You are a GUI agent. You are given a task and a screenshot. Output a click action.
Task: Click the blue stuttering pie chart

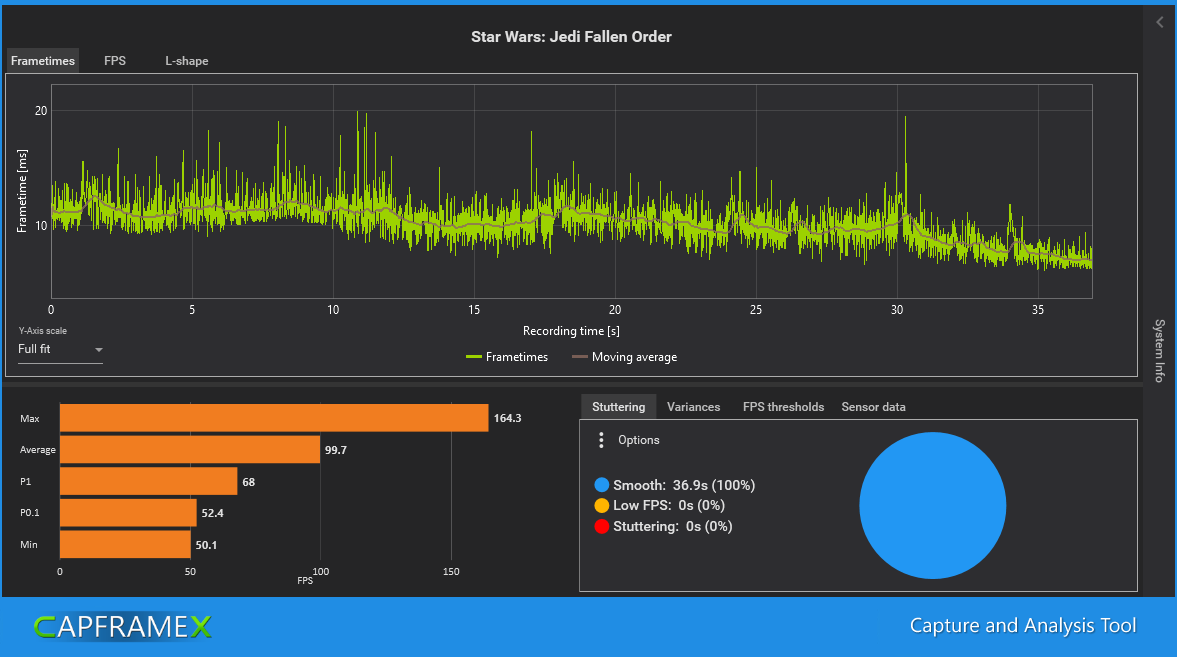tap(932, 505)
